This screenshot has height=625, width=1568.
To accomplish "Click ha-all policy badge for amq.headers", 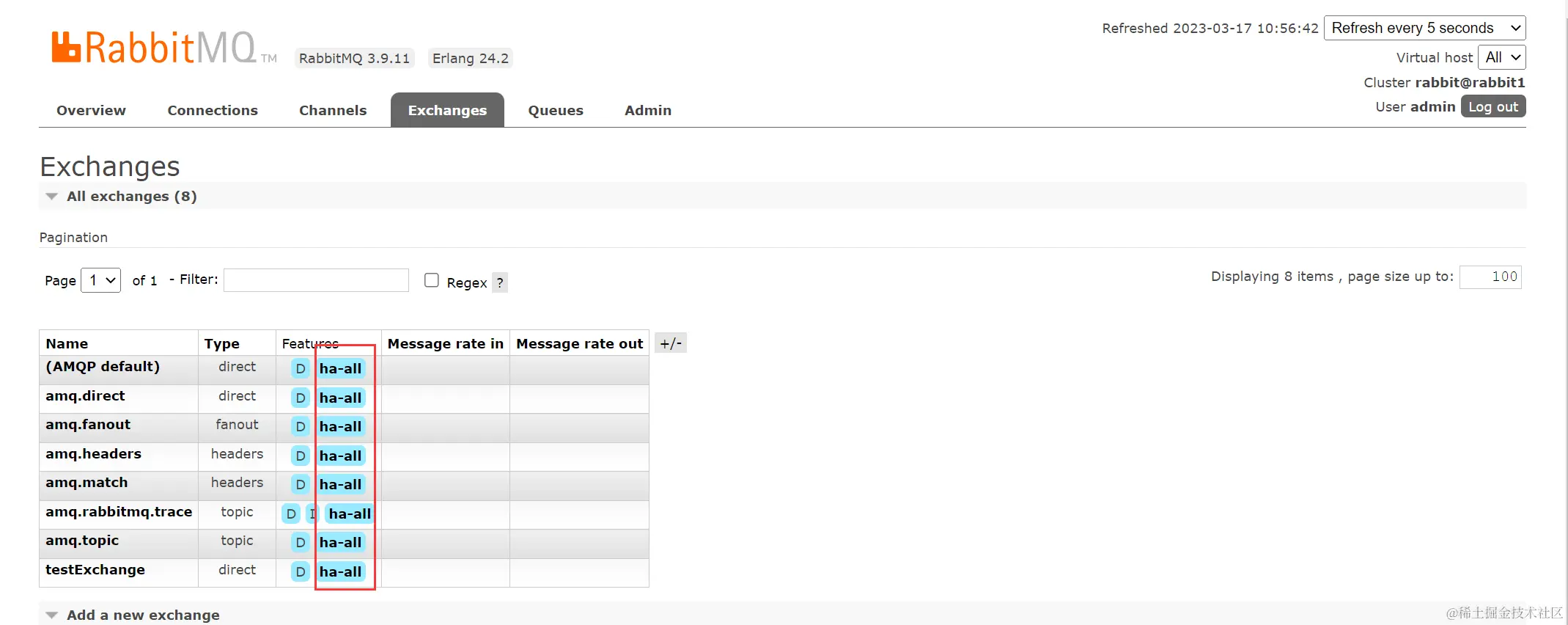I will (341, 456).
